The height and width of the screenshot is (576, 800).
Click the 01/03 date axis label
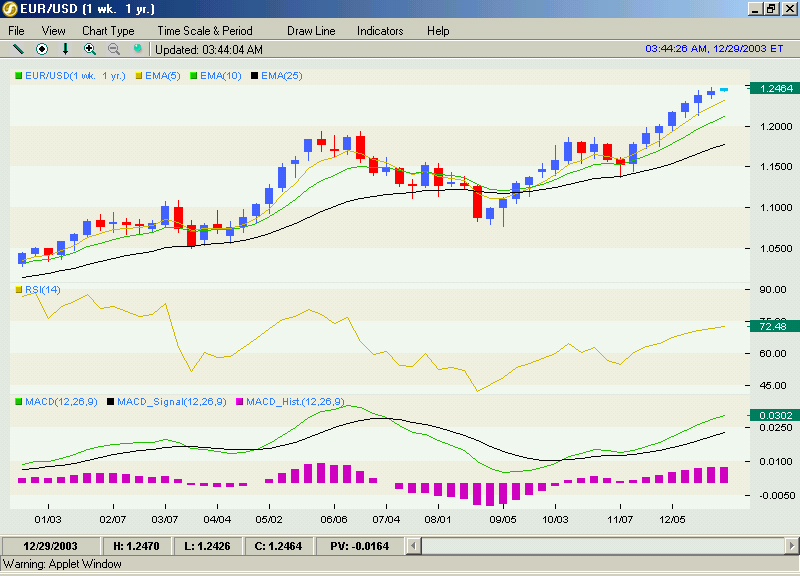[48, 519]
